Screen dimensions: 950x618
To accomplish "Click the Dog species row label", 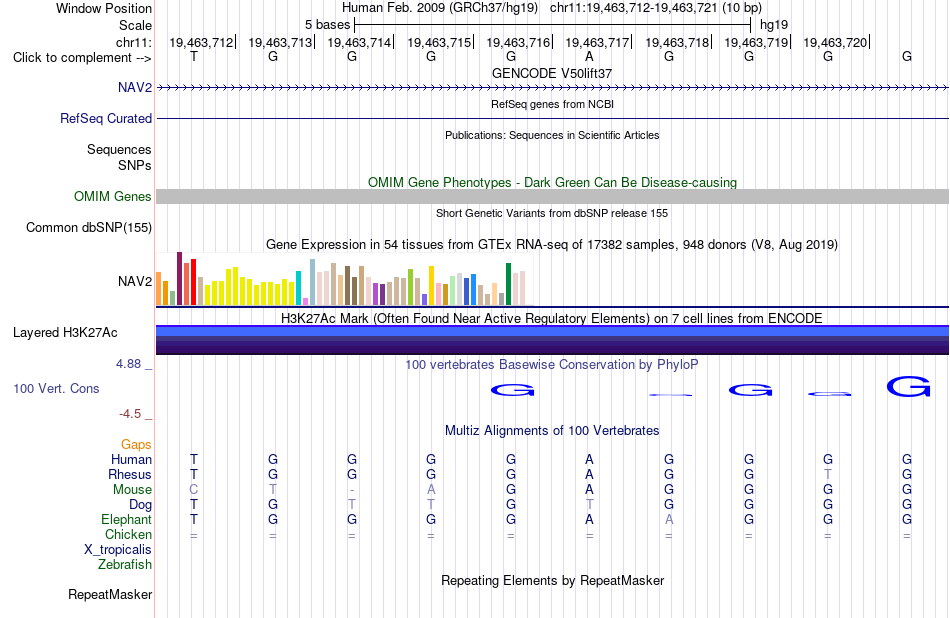I will pos(140,504).
